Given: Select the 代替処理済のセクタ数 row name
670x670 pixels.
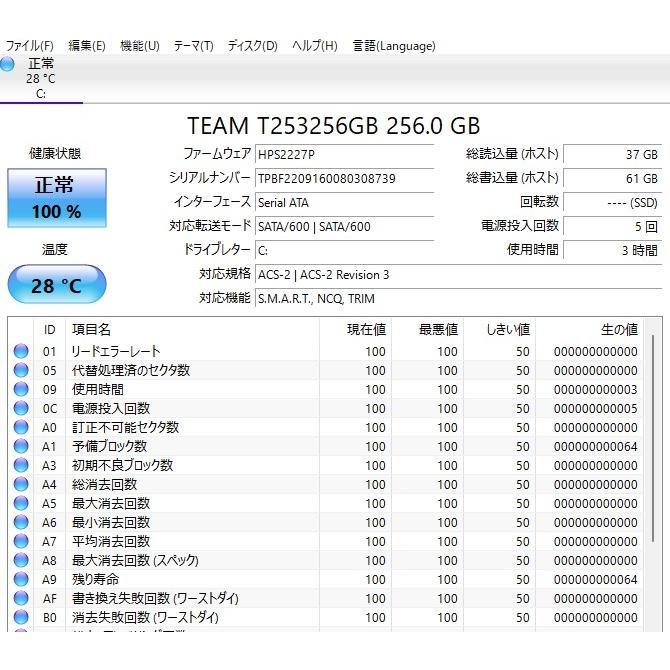Looking at the screenshot, I should pyautogui.click(x=131, y=370).
